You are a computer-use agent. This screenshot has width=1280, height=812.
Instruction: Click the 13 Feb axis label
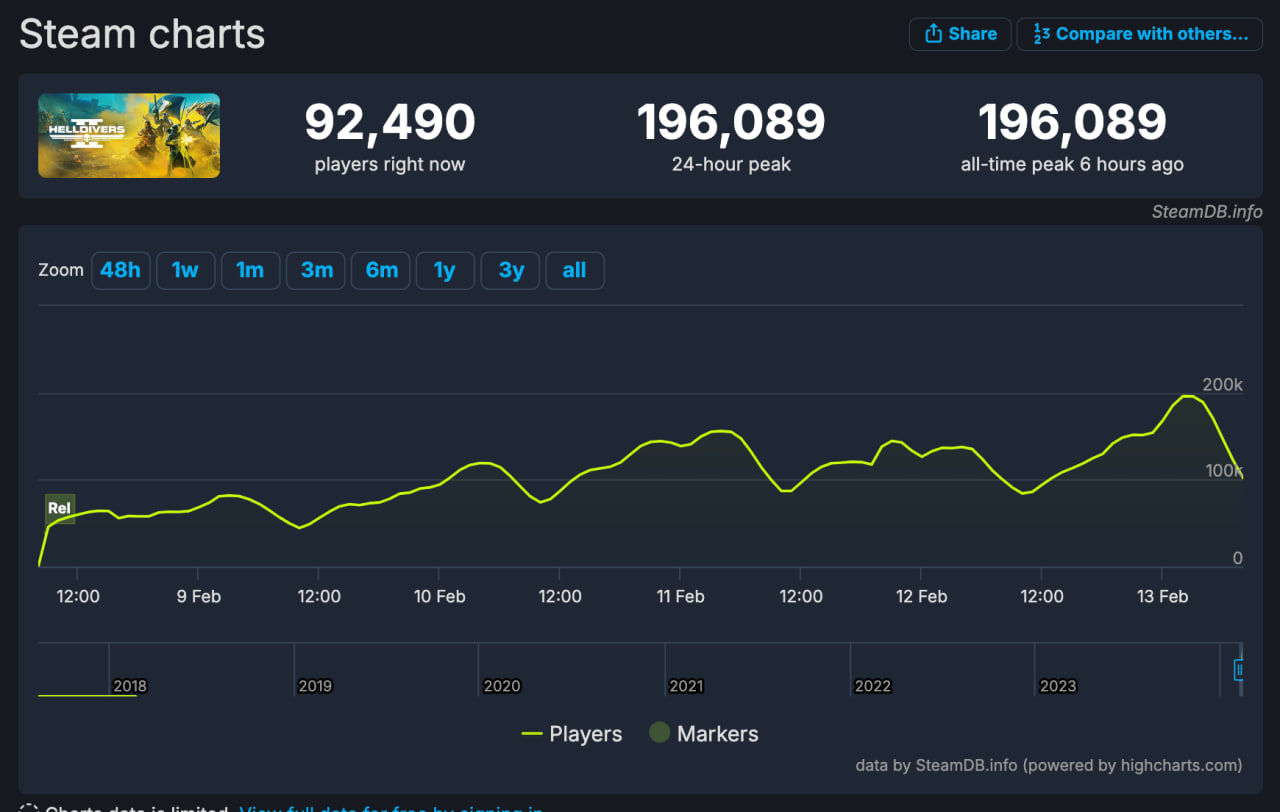click(x=1162, y=596)
